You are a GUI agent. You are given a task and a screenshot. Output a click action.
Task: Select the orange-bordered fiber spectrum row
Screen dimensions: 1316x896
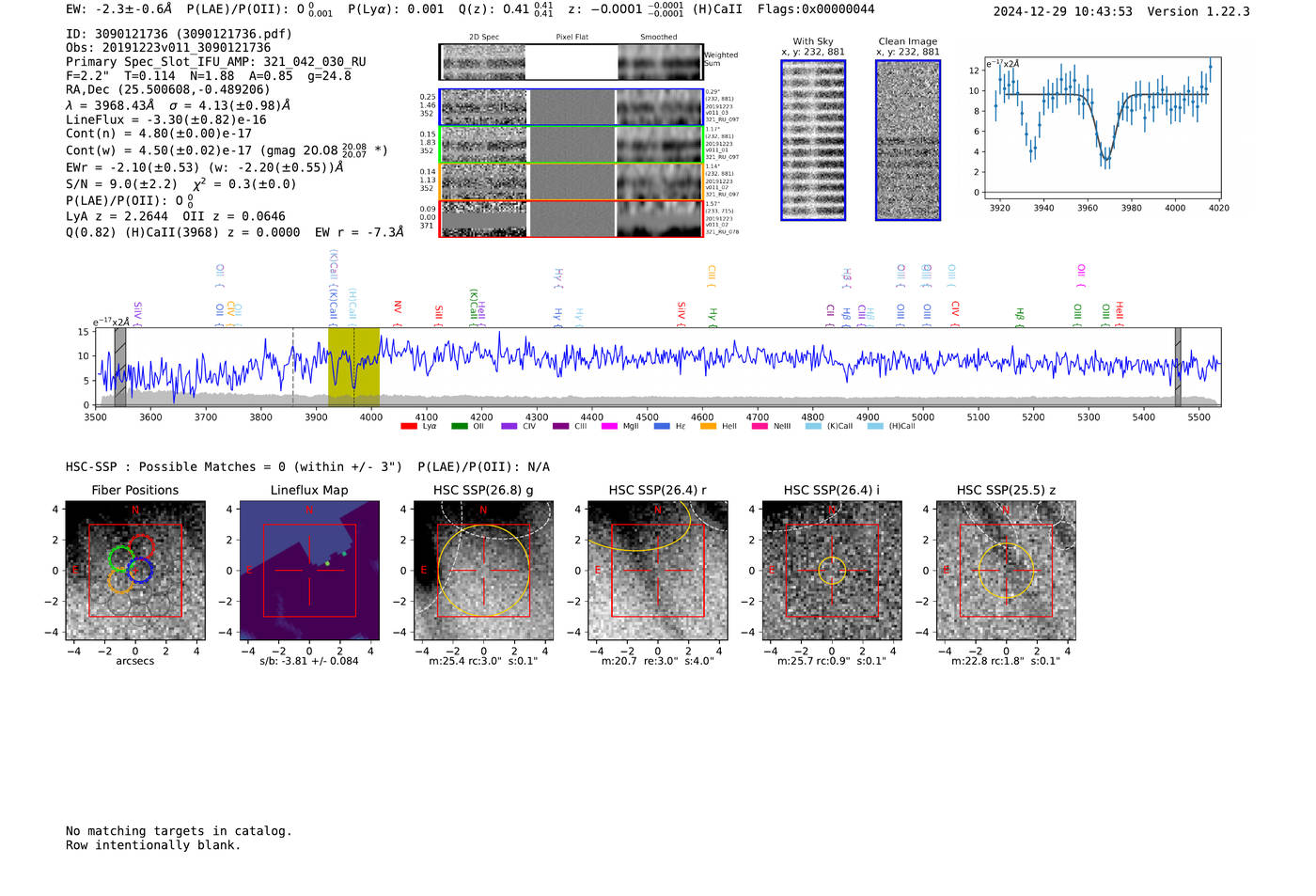(x=571, y=181)
